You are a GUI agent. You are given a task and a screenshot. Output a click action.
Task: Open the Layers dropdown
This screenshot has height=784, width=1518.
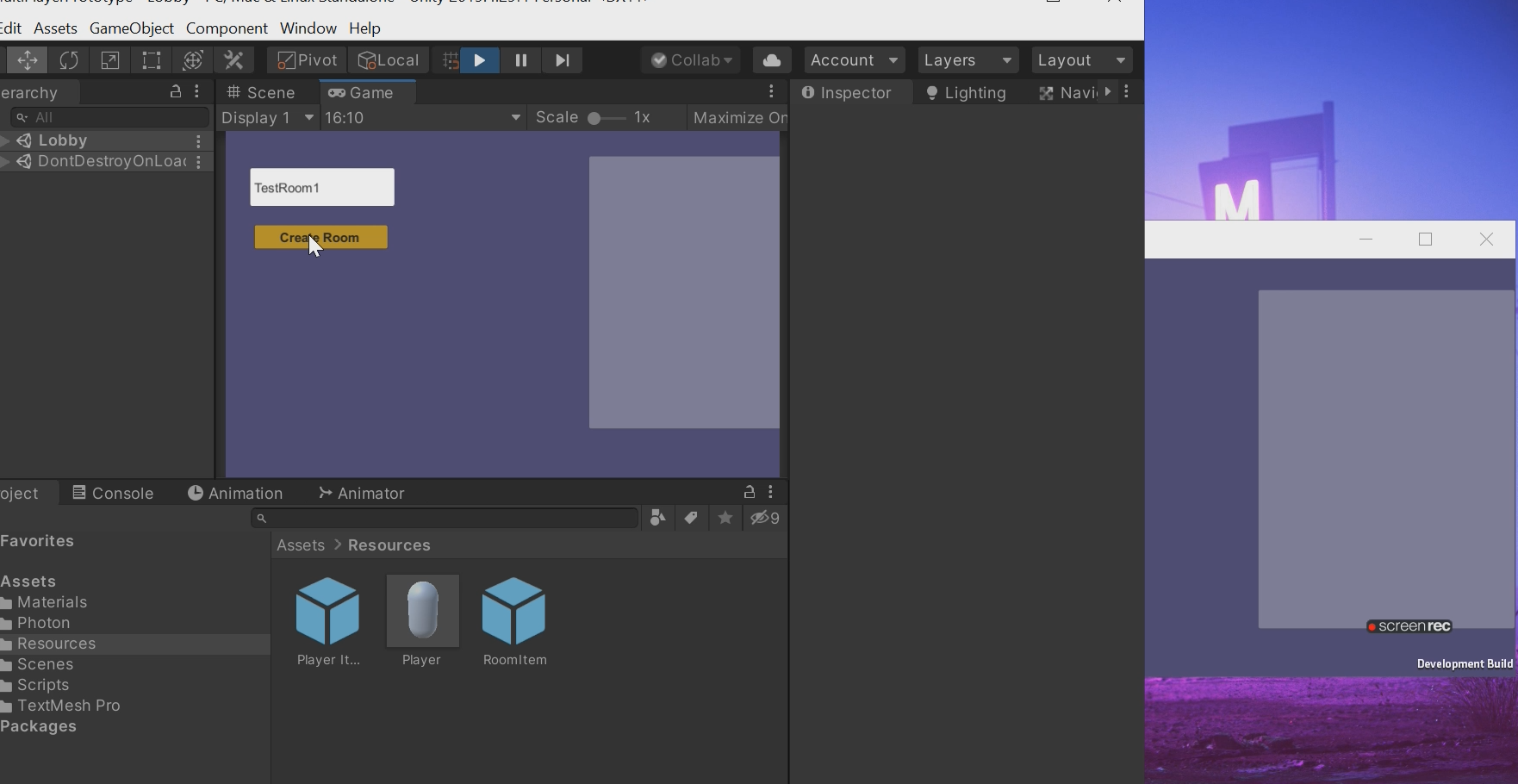(968, 60)
